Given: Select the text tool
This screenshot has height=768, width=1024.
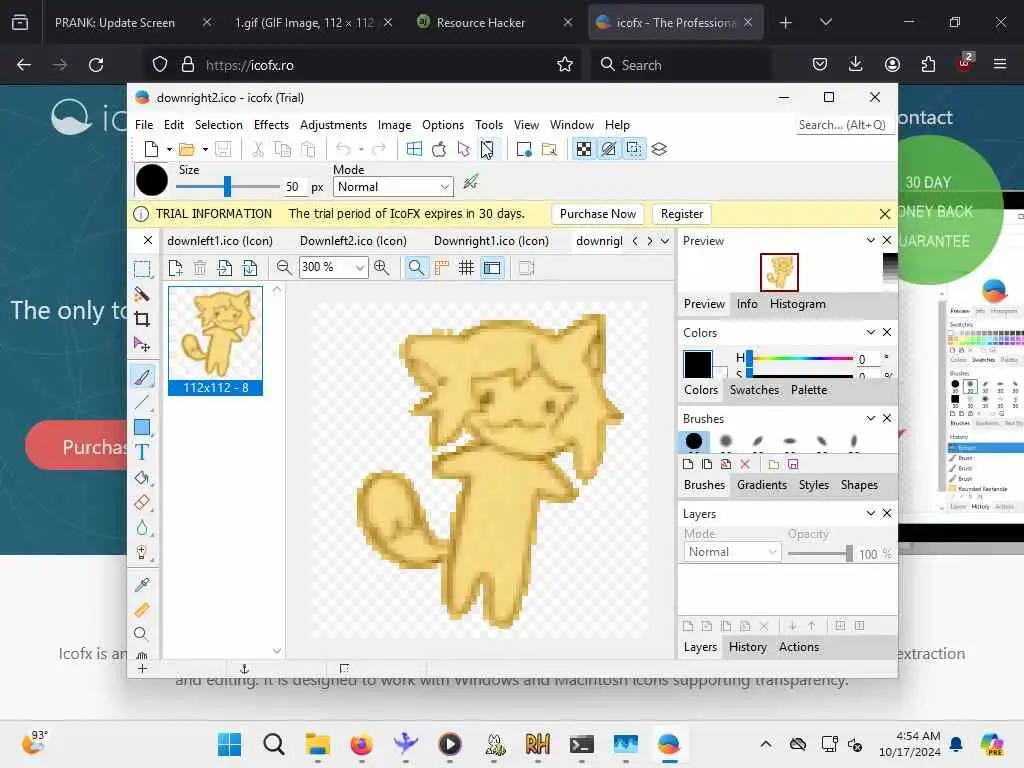Looking at the screenshot, I should pos(142,452).
